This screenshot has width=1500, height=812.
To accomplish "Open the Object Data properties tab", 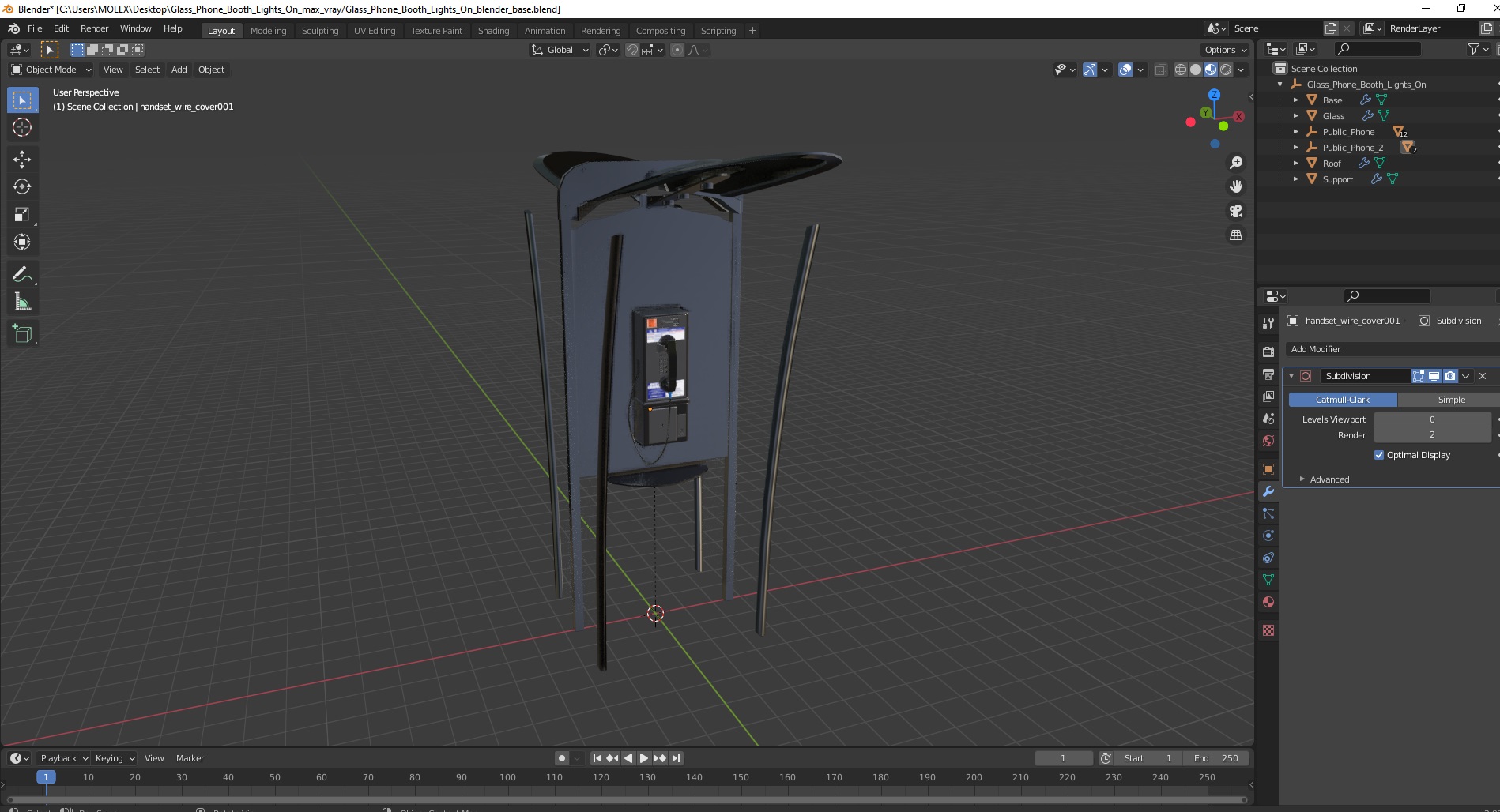I will 1268,580.
